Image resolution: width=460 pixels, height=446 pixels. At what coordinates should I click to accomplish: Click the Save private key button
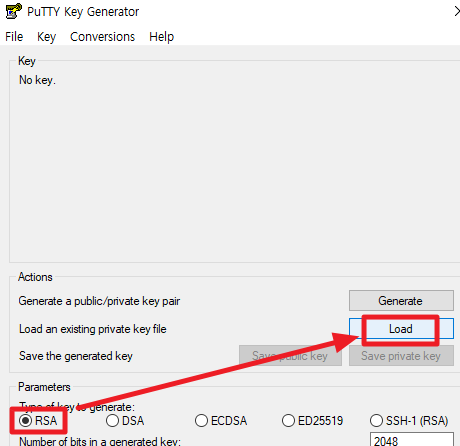tap(401, 356)
